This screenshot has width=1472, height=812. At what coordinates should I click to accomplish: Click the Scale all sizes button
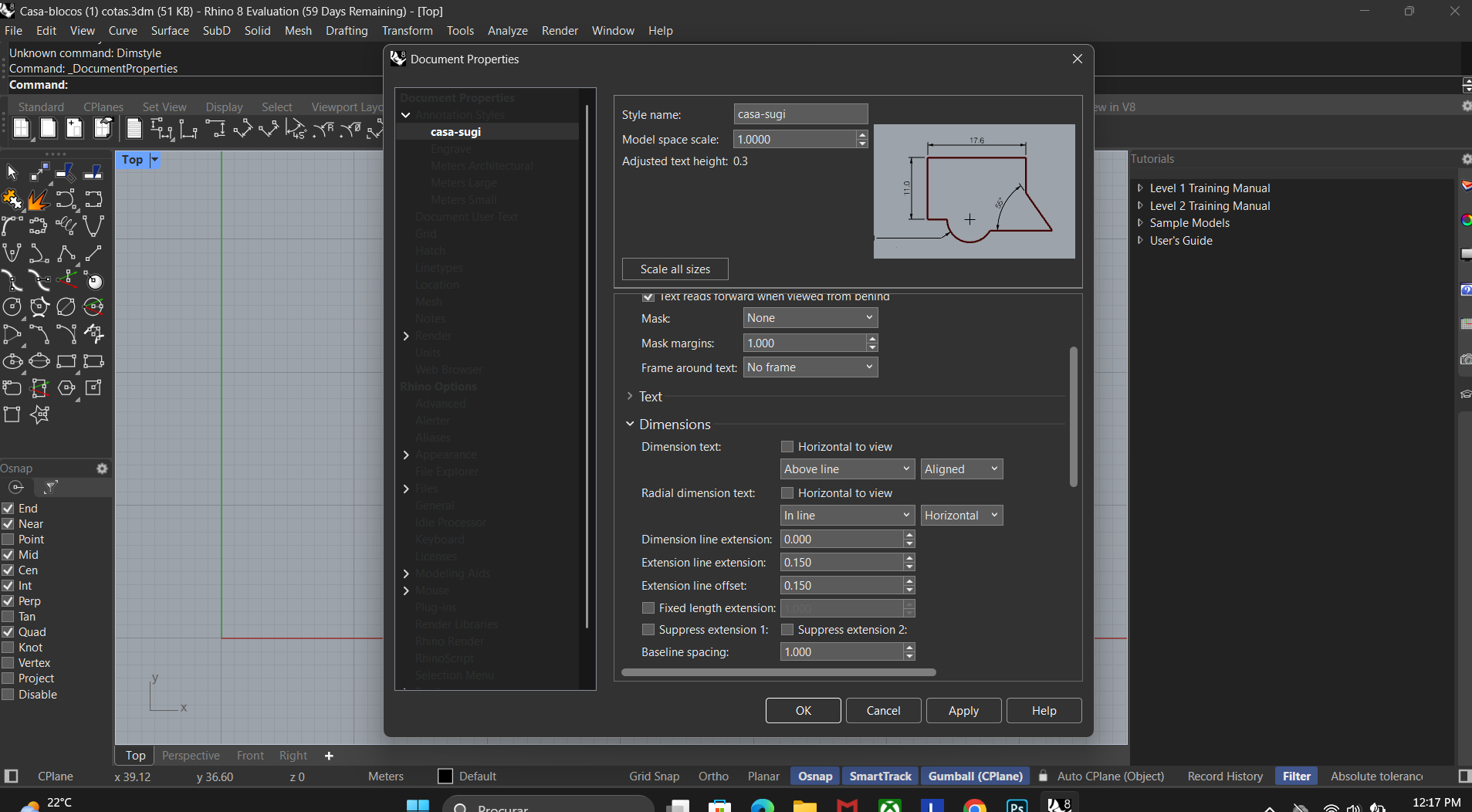click(675, 269)
